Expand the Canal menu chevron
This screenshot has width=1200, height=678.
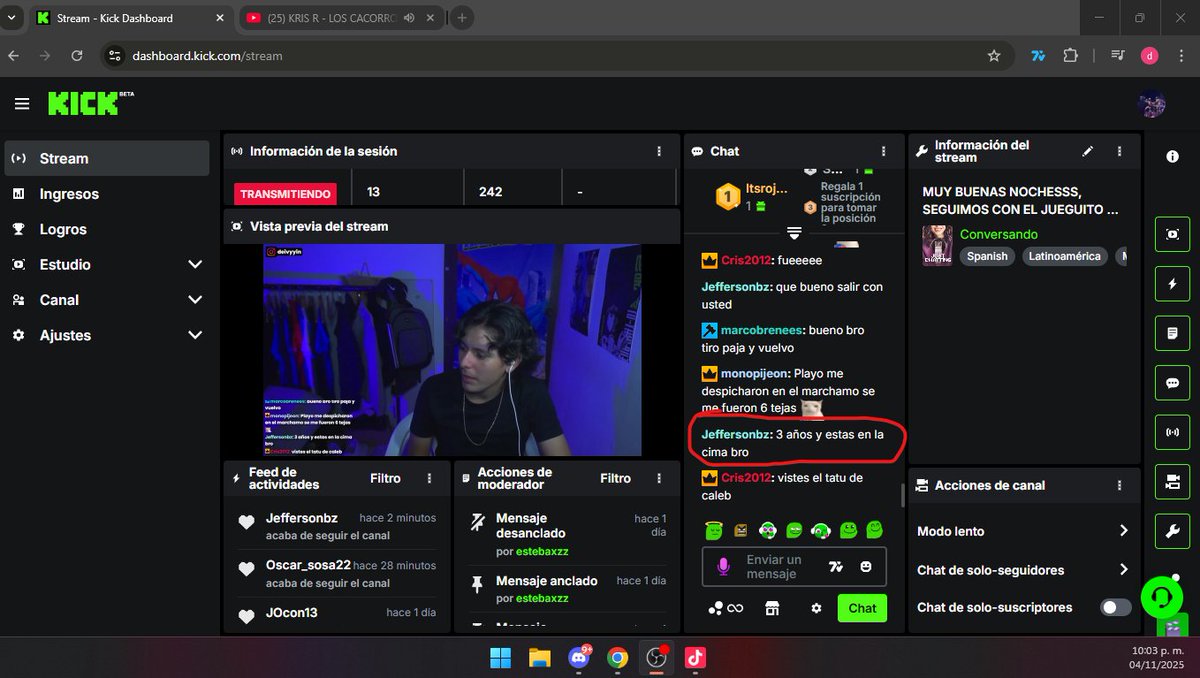(195, 300)
